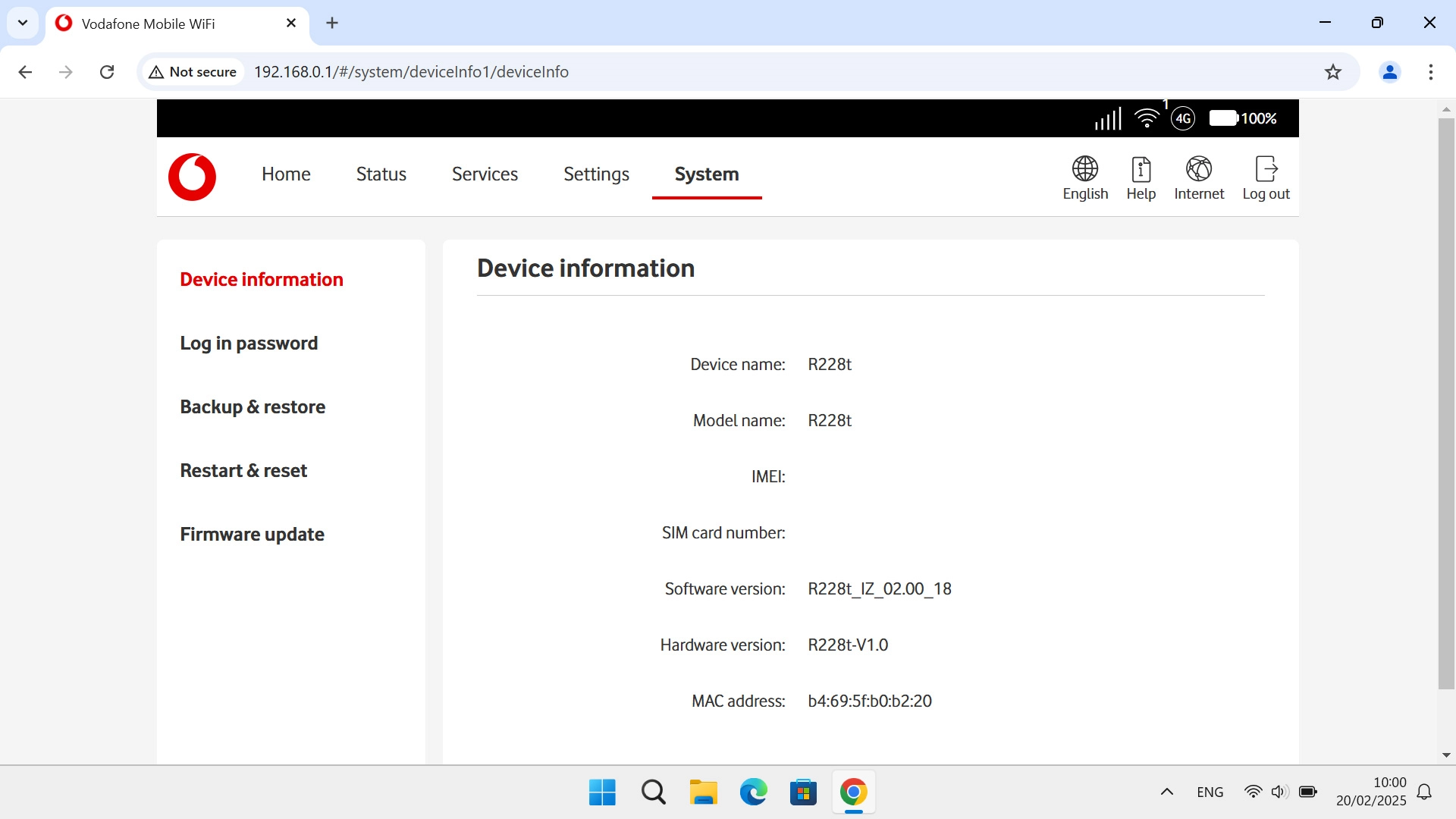This screenshot has height=819, width=1456.
Task: Click the signal strength bars icon
Action: [x=1108, y=118]
